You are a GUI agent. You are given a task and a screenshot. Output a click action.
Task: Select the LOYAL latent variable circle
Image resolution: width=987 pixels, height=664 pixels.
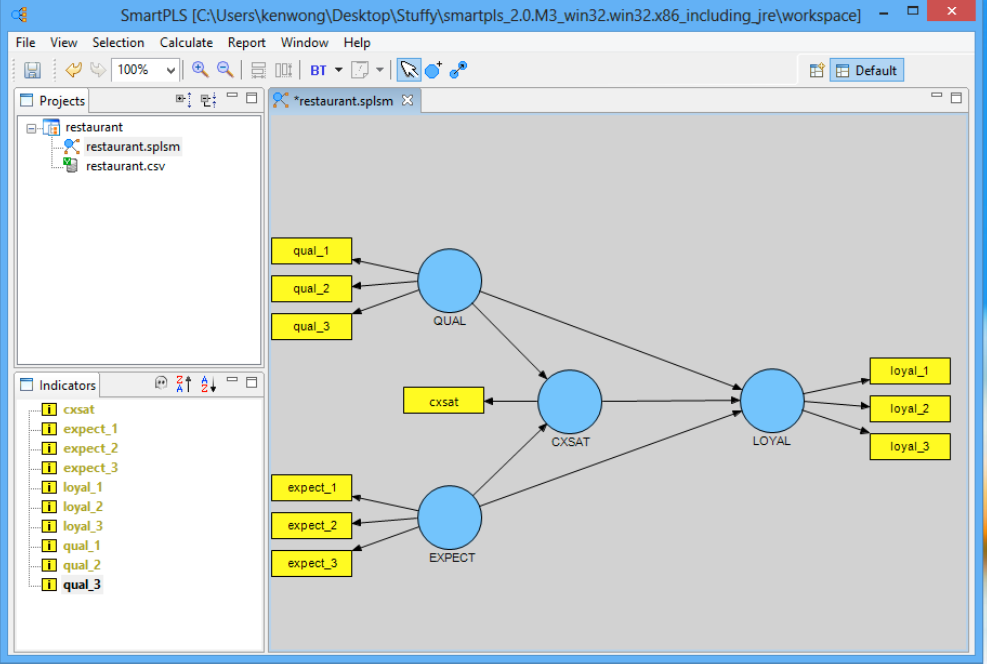[x=772, y=401]
